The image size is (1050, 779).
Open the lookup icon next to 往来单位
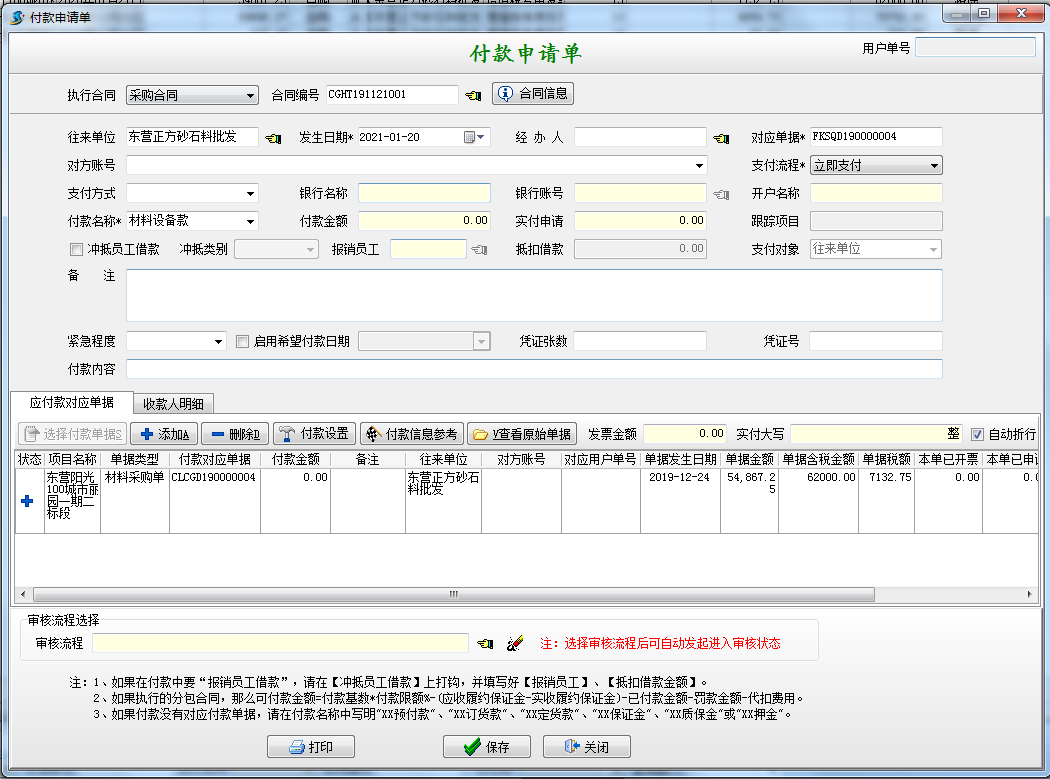(x=271, y=137)
